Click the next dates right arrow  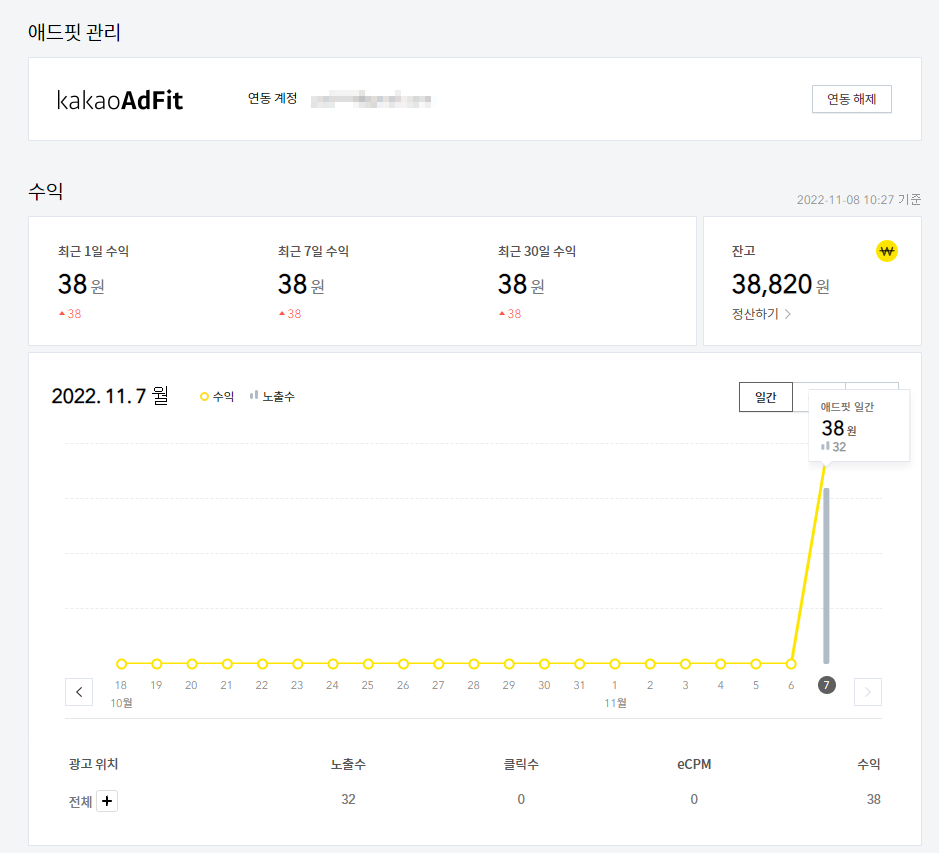pyautogui.click(x=867, y=692)
